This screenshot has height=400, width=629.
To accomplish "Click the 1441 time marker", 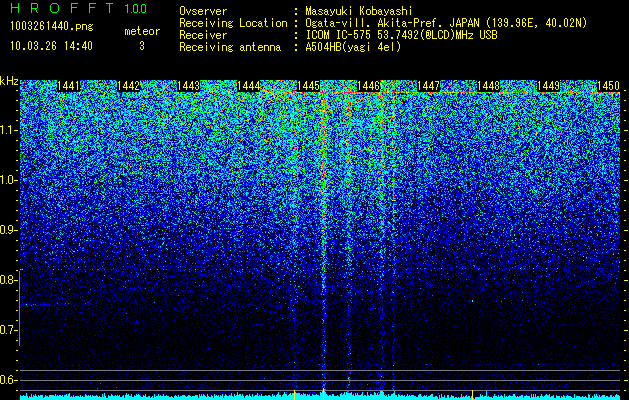I will (69, 86).
